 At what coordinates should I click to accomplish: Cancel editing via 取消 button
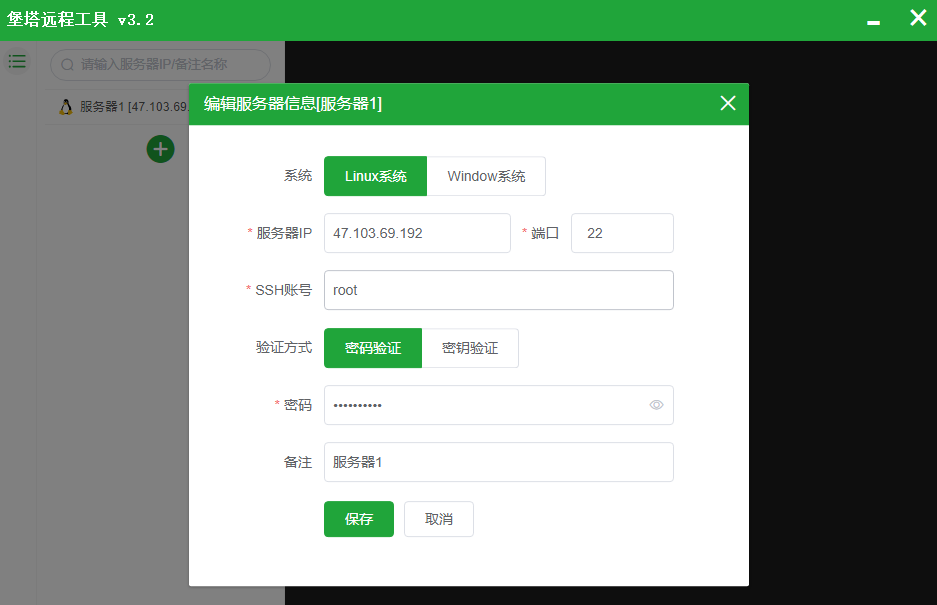pyautogui.click(x=438, y=519)
